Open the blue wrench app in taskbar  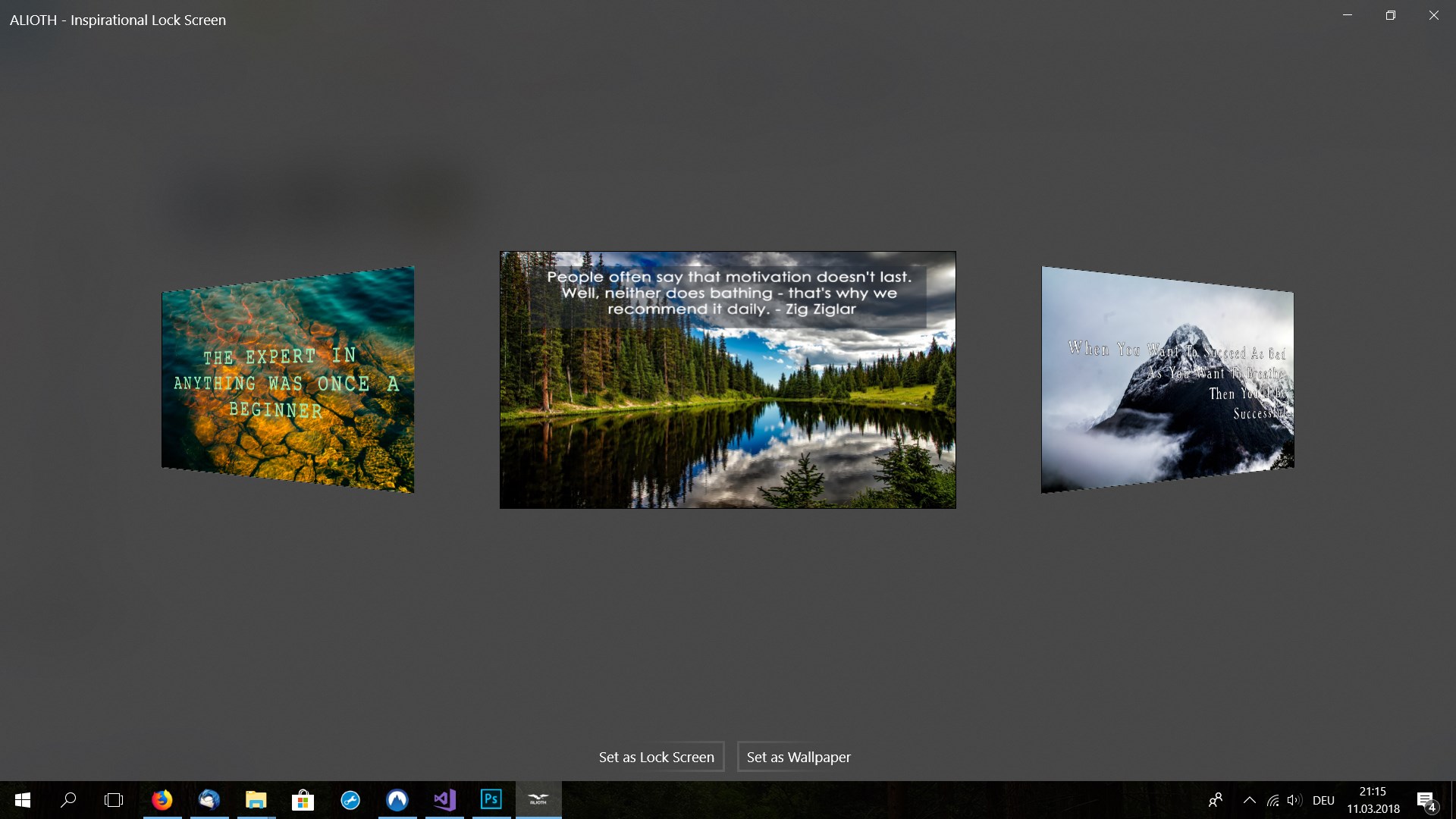click(x=350, y=800)
